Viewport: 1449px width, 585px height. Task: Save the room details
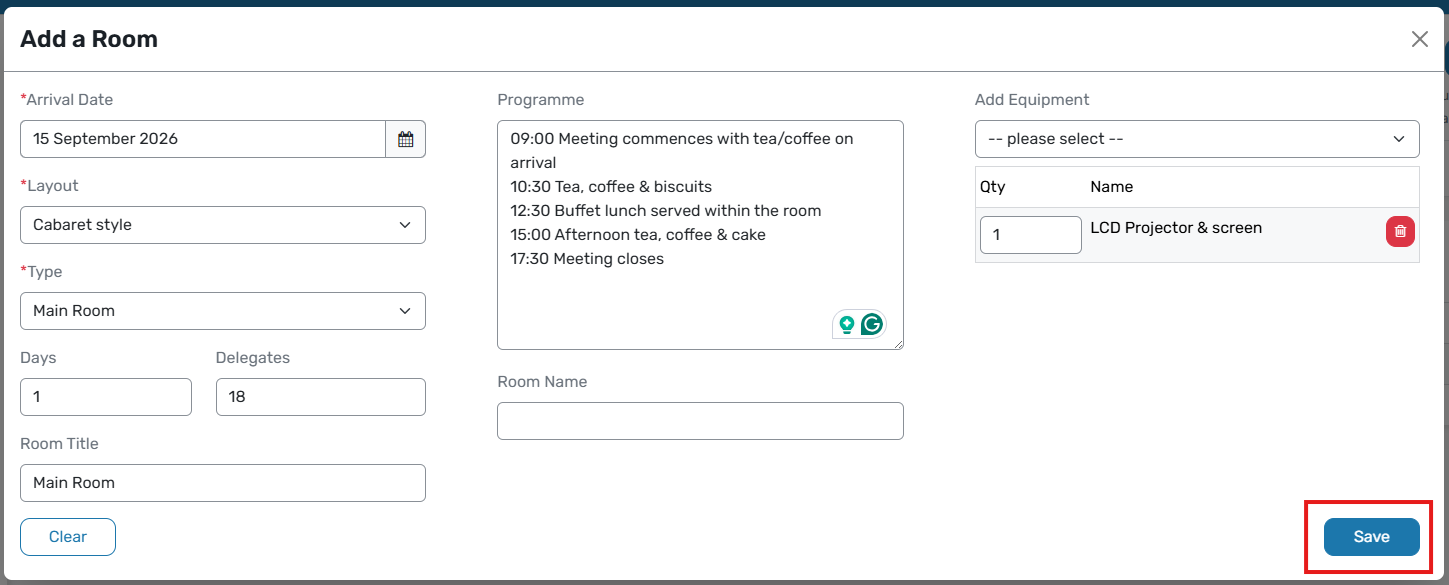click(x=1372, y=537)
